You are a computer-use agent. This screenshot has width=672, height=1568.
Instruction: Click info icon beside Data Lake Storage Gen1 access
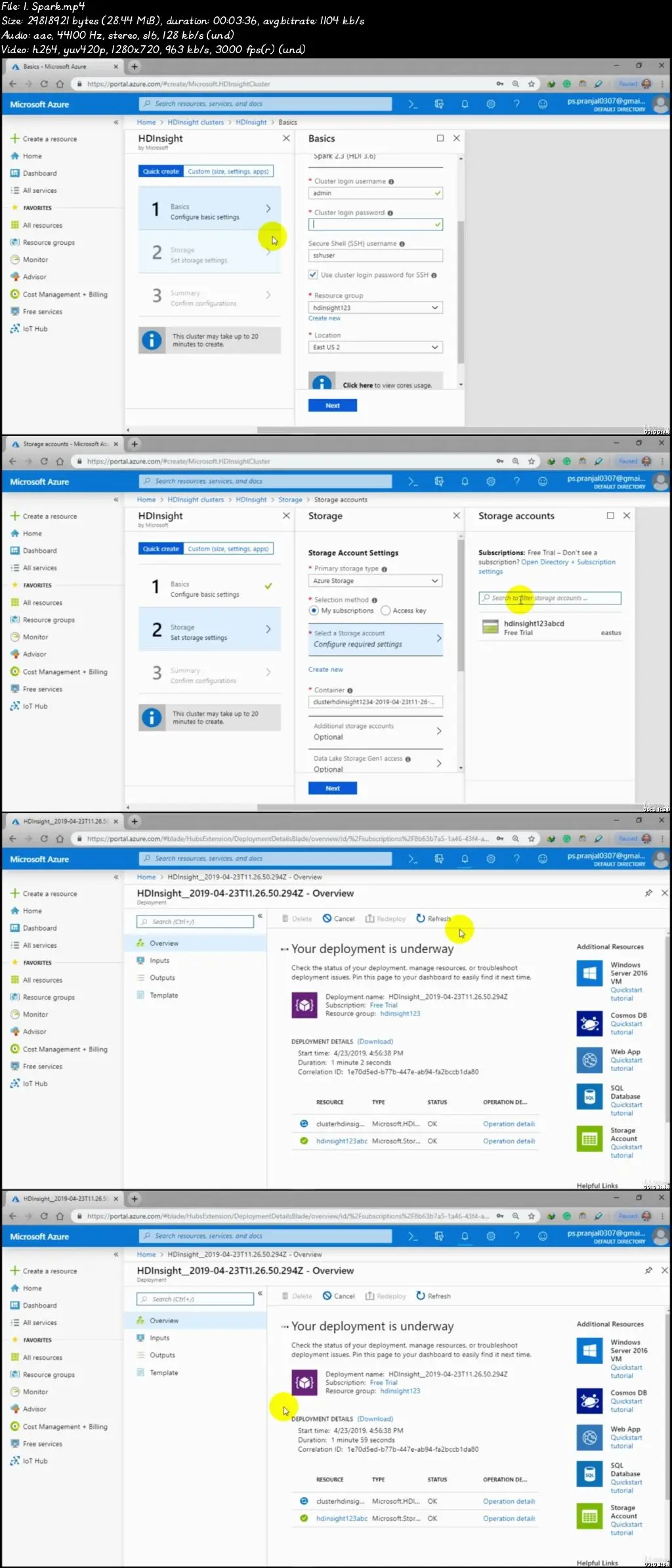408,759
